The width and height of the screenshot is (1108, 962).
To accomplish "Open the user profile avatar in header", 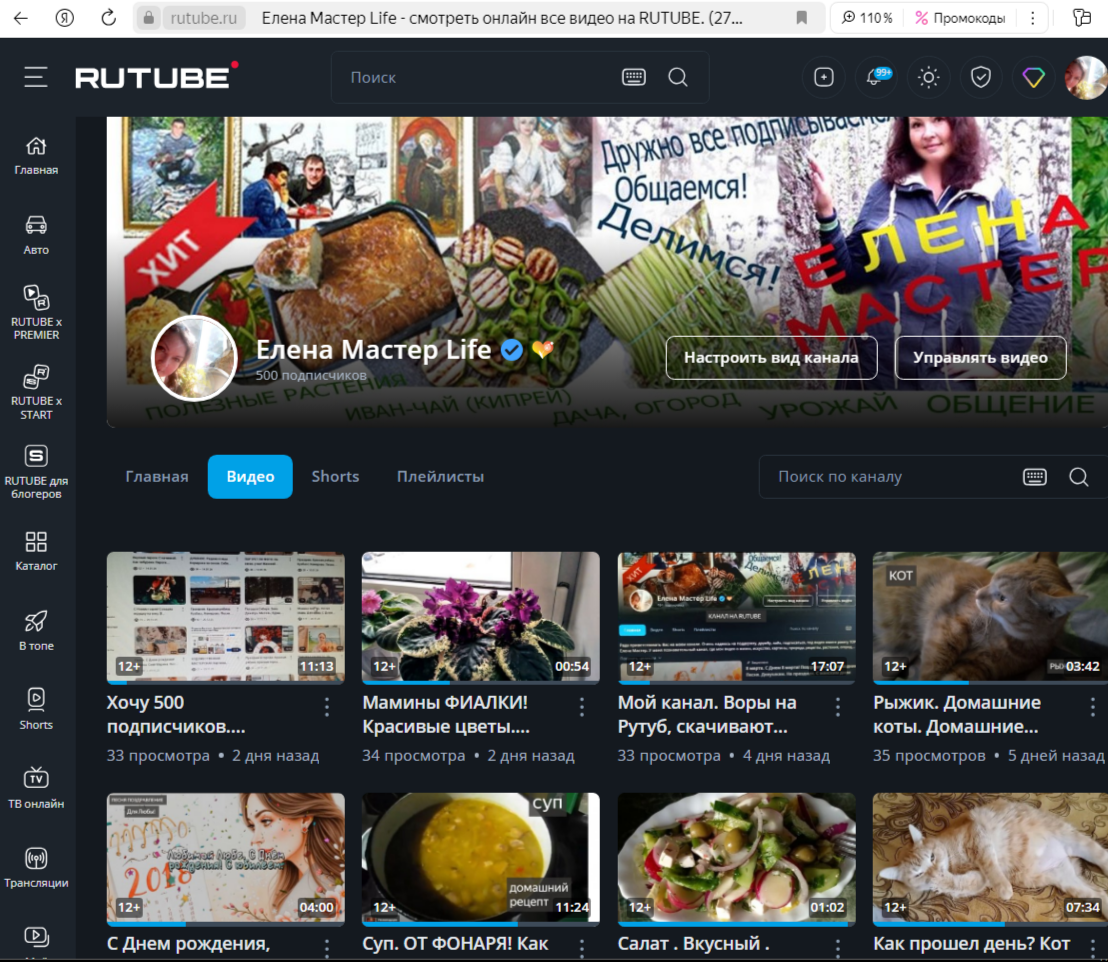I will 1085,77.
